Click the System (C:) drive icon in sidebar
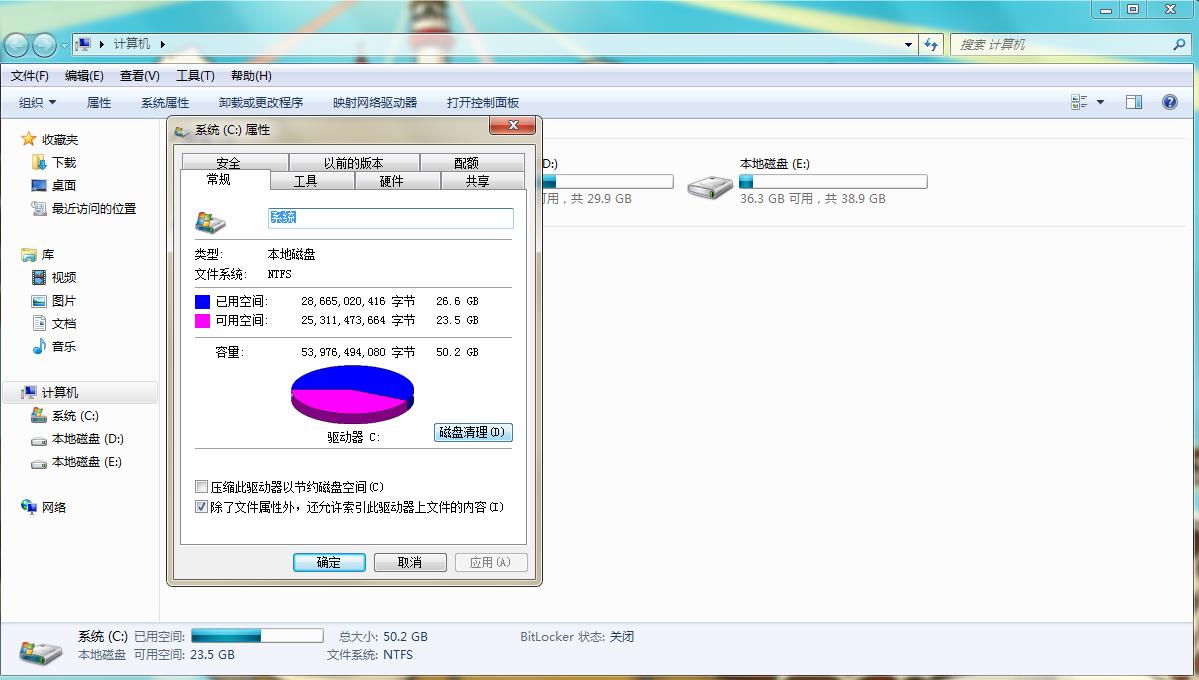This screenshot has width=1199, height=680. coord(38,415)
